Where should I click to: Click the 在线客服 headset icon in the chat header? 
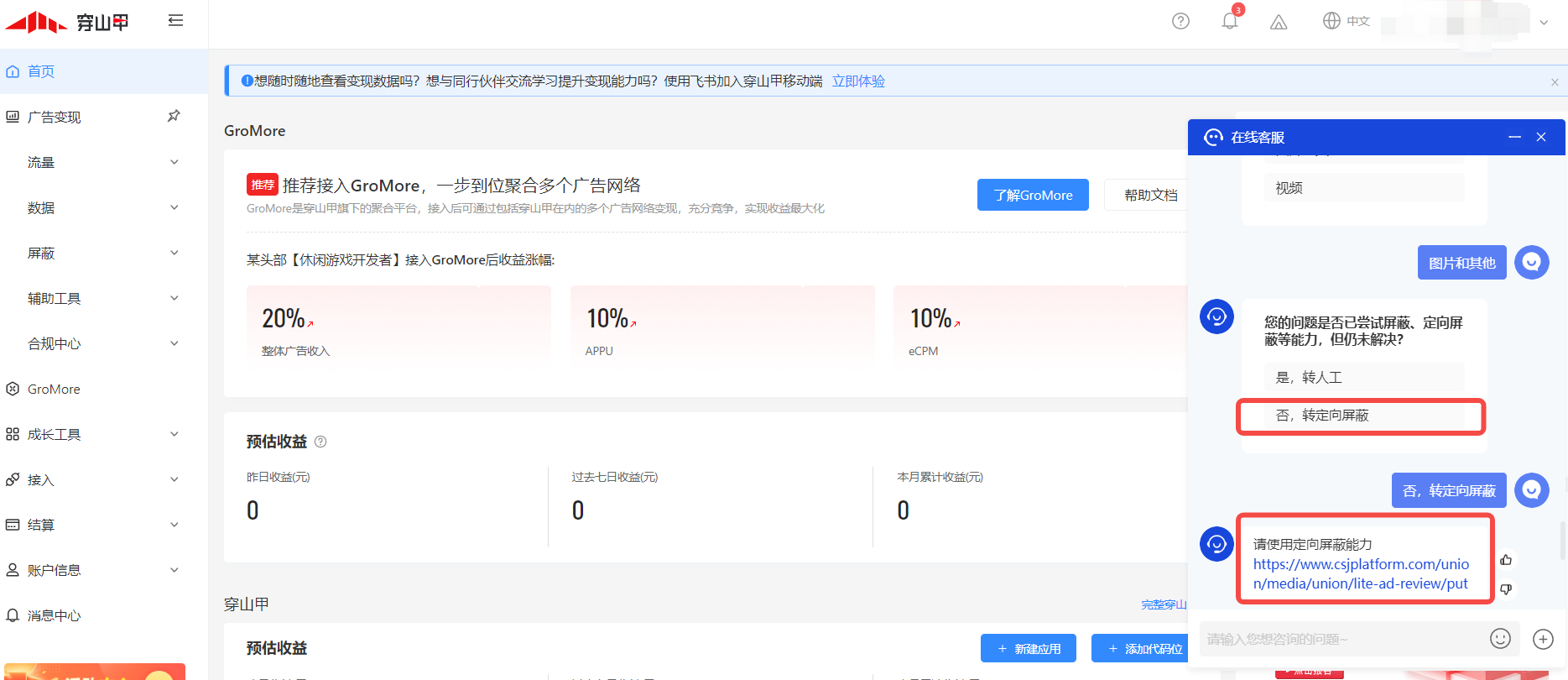(x=1213, y=137)
